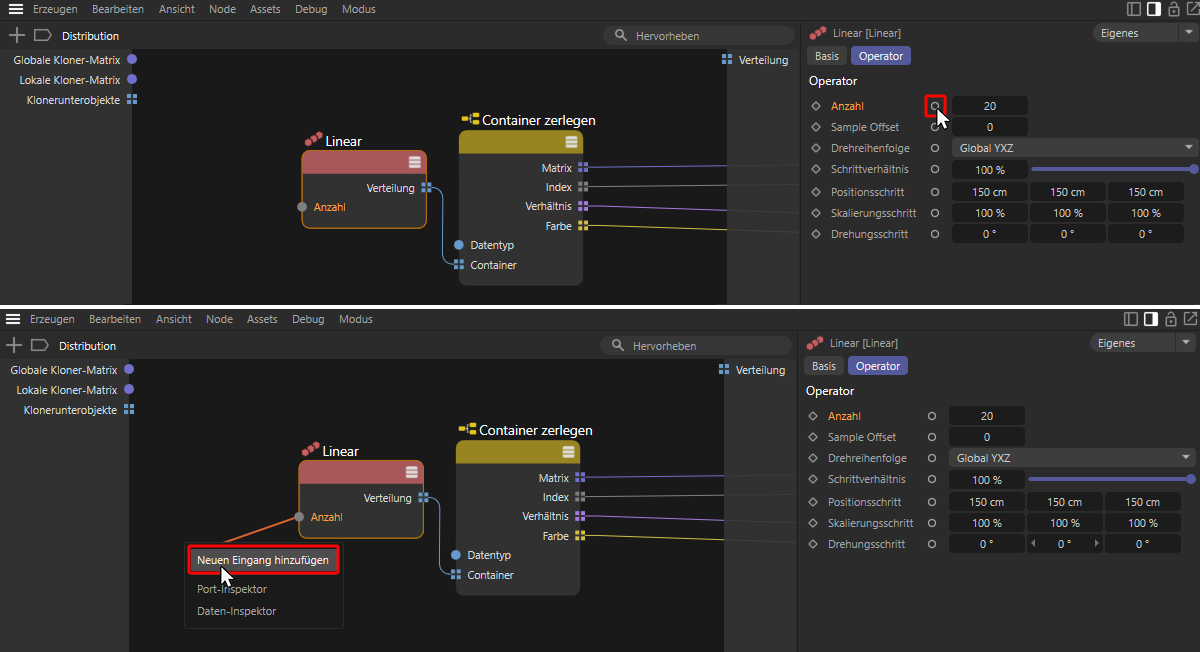Screen dimensions: 1200x652
Task: Select Port-Inspektor in the context menu
Action: coord(232,589)
